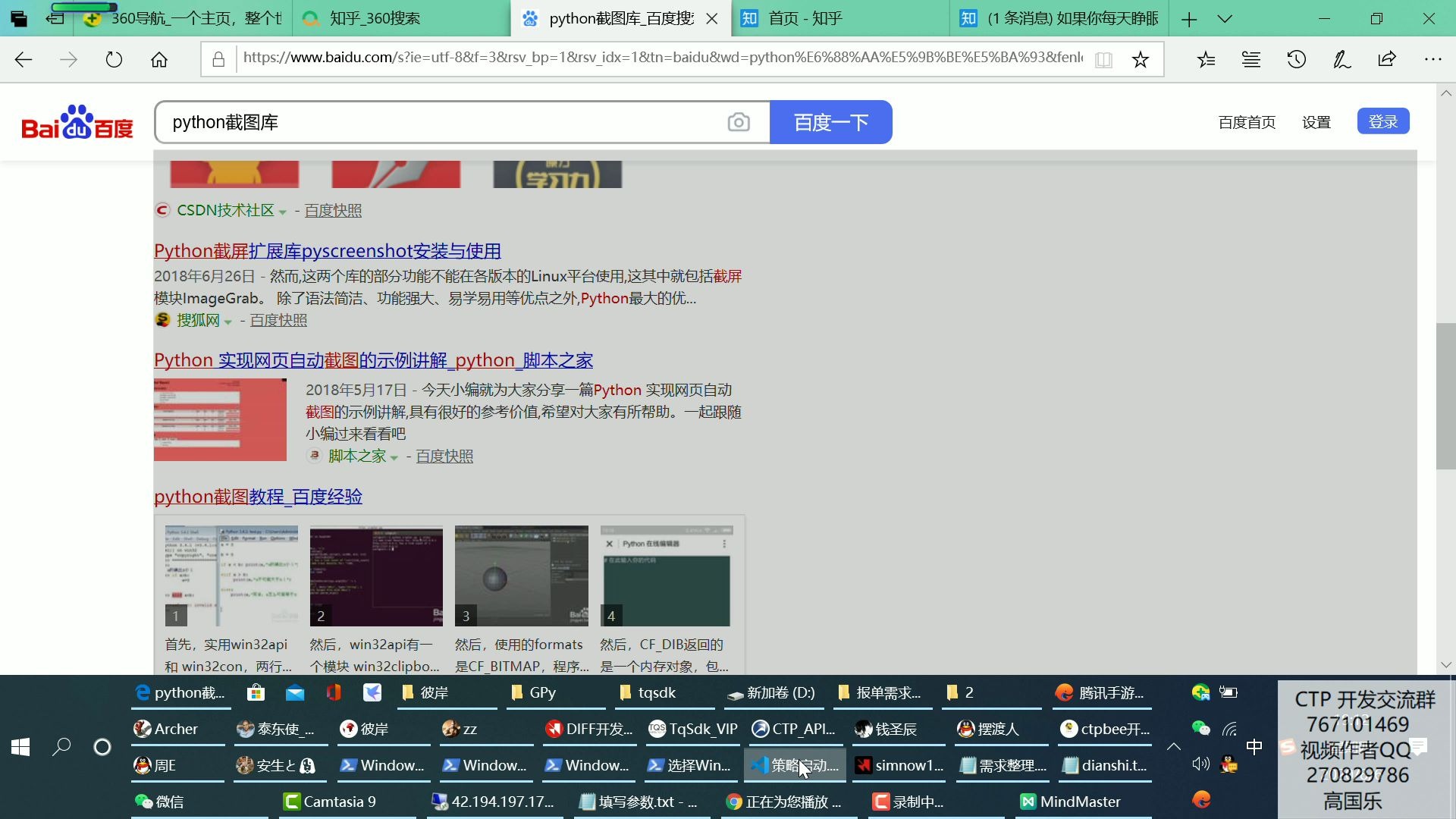1456x819 pixels.
Task: Search by image camera icon
Action: [739, 122]
